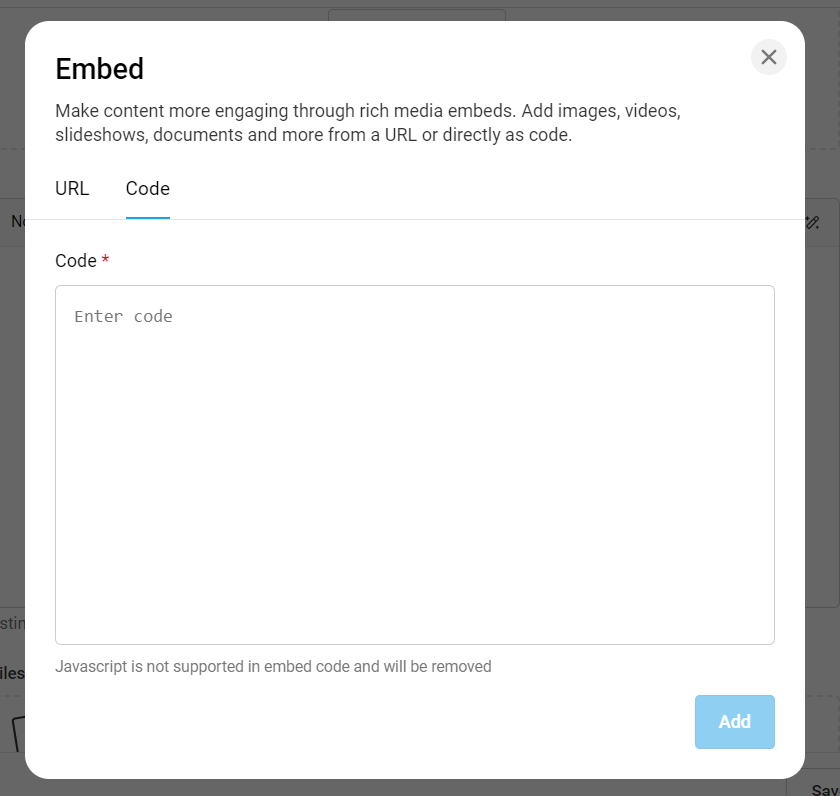This screenshot has height=796, width=840.
Task: Switch to the URL tab
Action: [x=72, y=189]
